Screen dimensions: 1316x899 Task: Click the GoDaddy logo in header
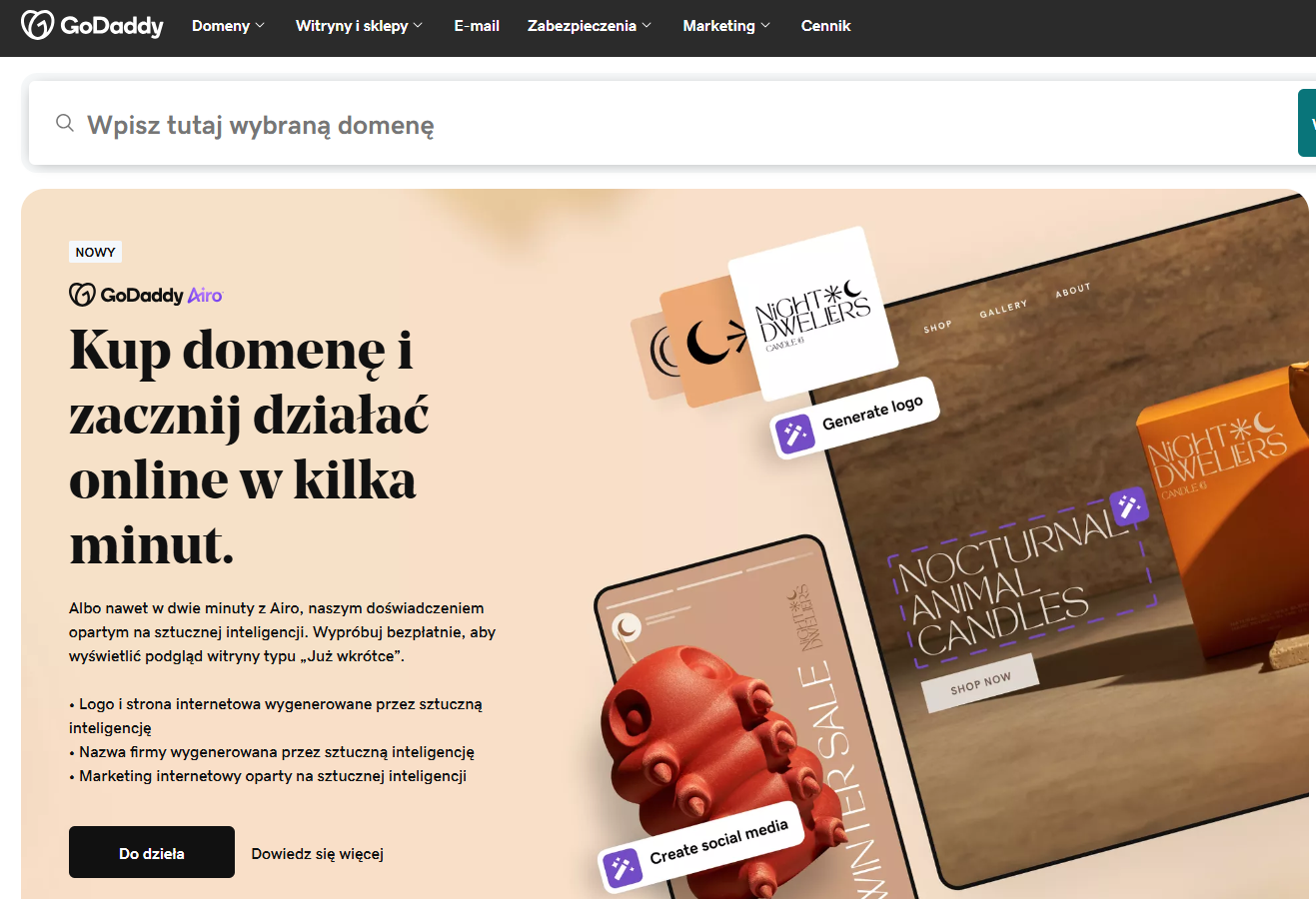pyautogui.click(x=92, y=25)
